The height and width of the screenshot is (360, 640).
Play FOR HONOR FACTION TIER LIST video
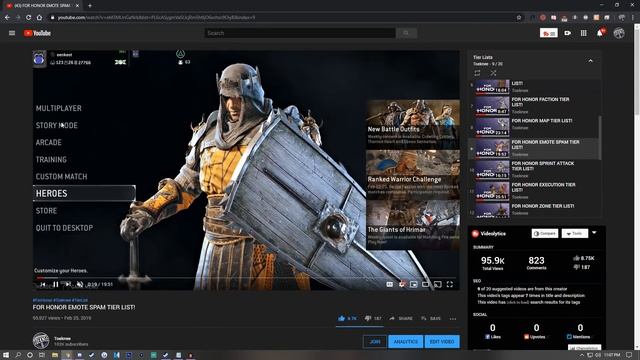534,106
